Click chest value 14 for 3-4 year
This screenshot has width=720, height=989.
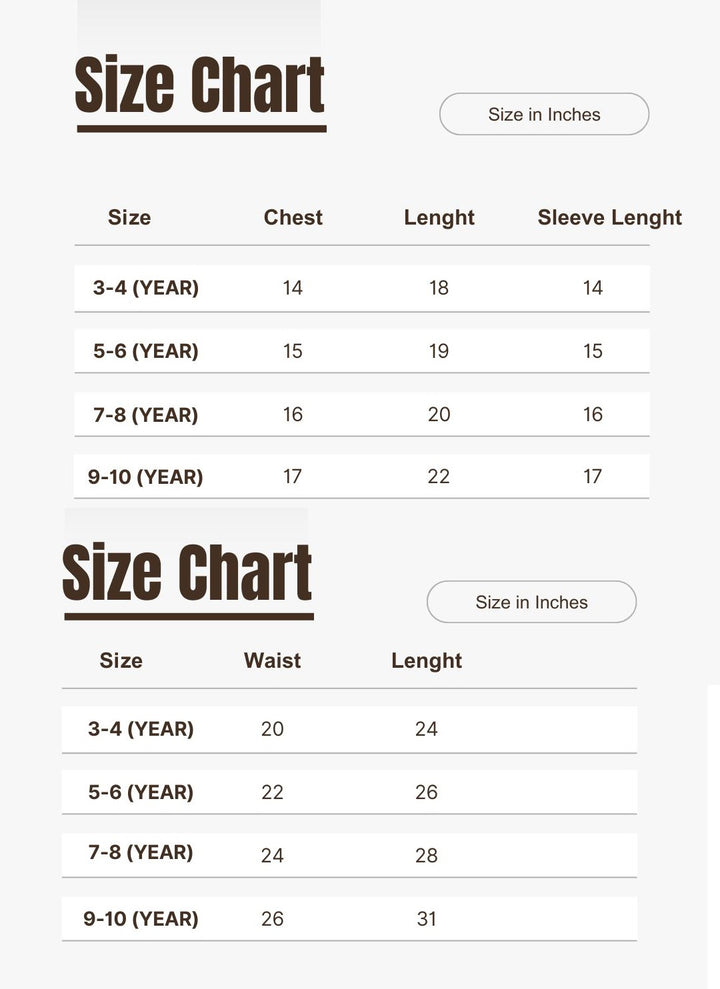tap(292, 288)
